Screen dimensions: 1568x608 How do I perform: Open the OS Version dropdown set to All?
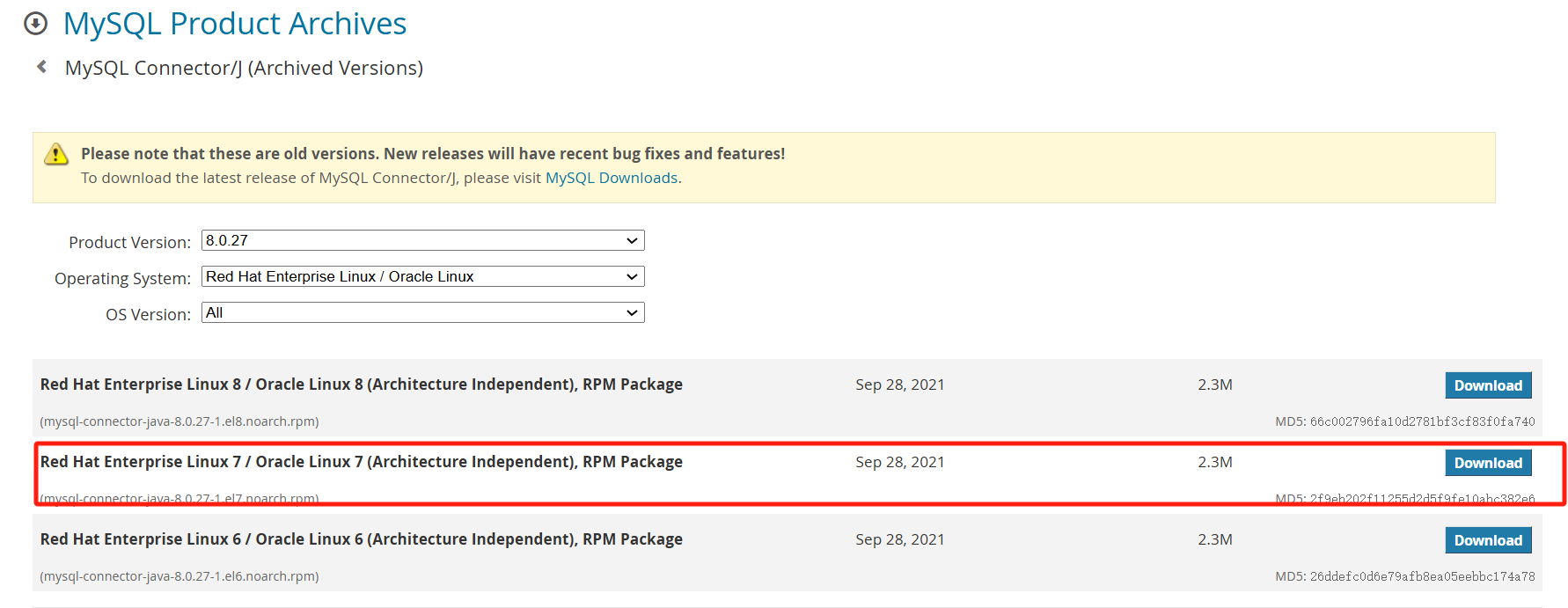click(x=423, y=312)
